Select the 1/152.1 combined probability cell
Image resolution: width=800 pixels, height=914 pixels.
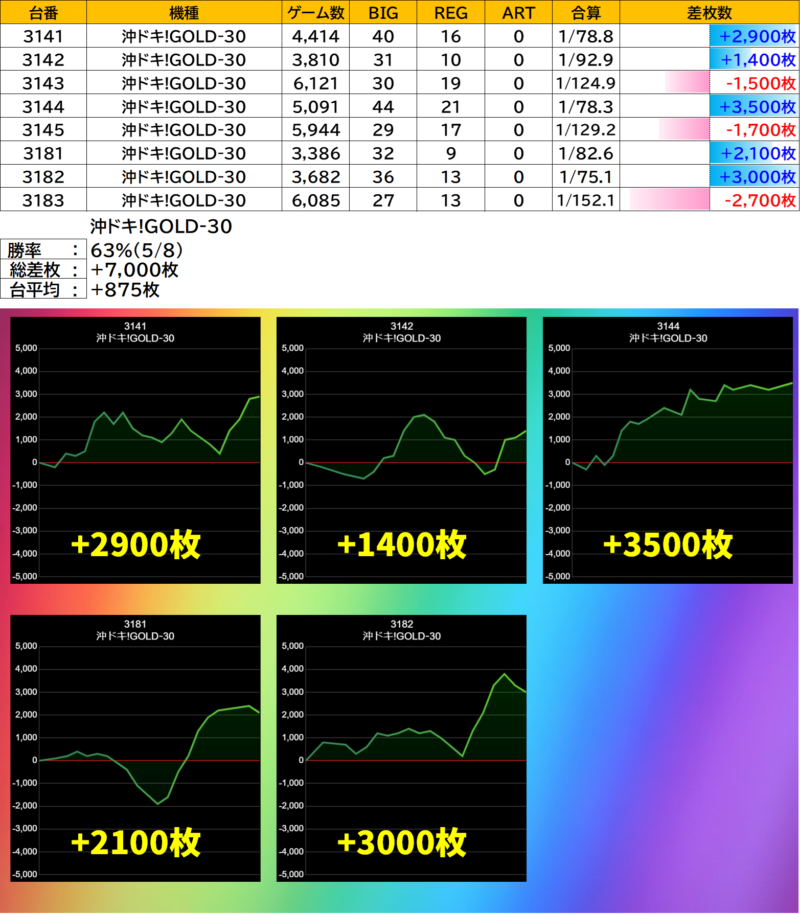(586, 199)
